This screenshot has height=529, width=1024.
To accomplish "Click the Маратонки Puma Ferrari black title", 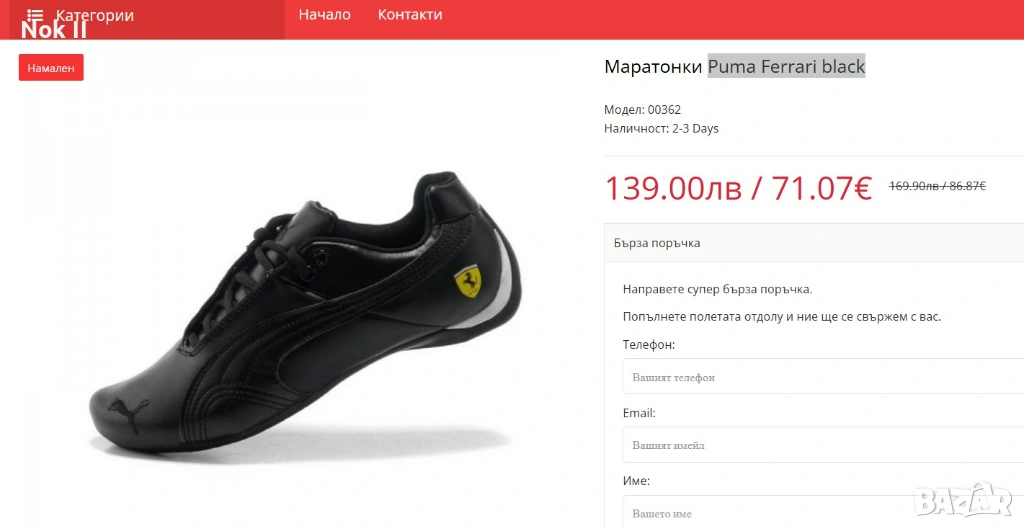I will (735, 66).
